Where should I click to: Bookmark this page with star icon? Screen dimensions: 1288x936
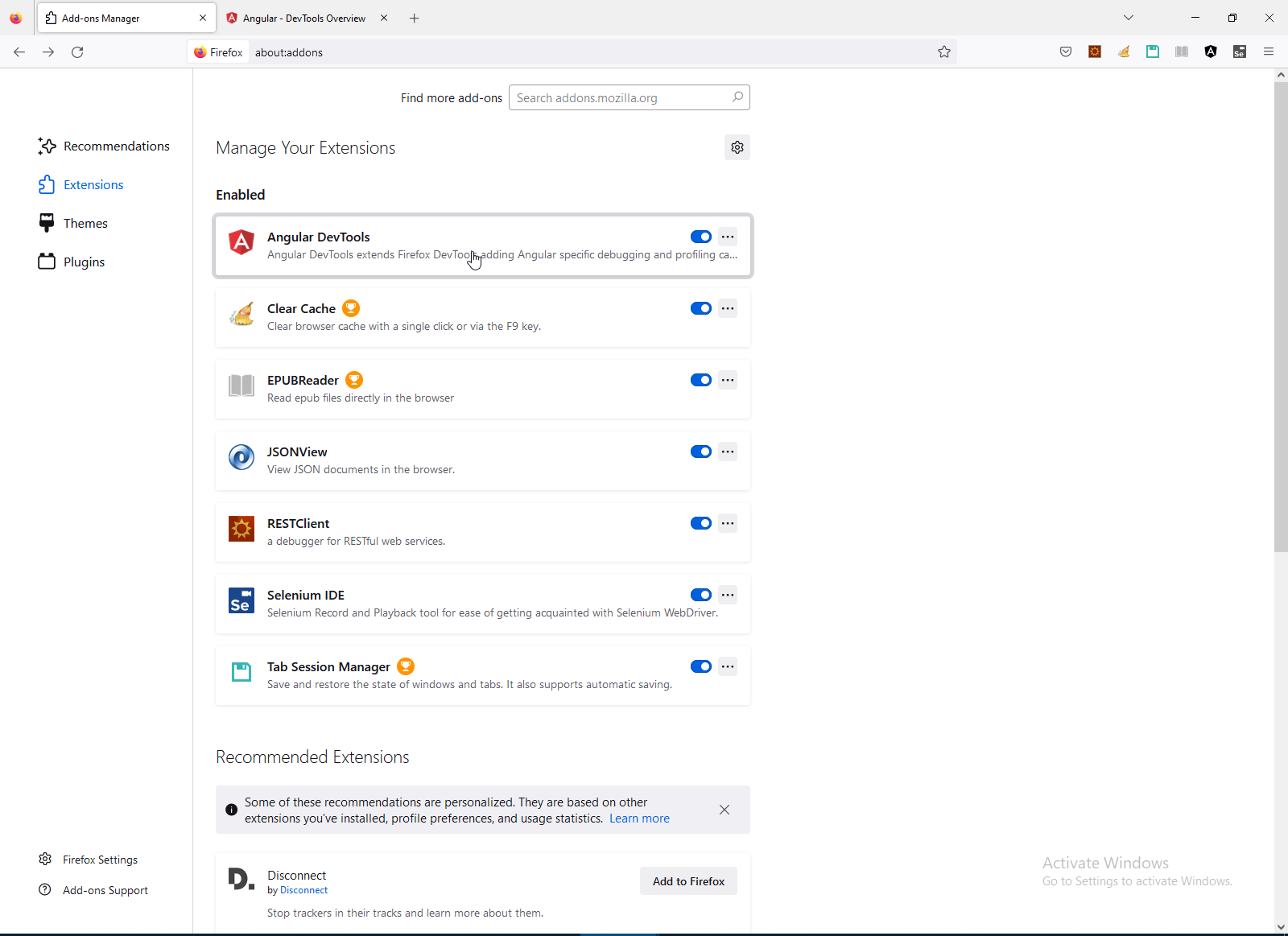(x=944, y=52)
